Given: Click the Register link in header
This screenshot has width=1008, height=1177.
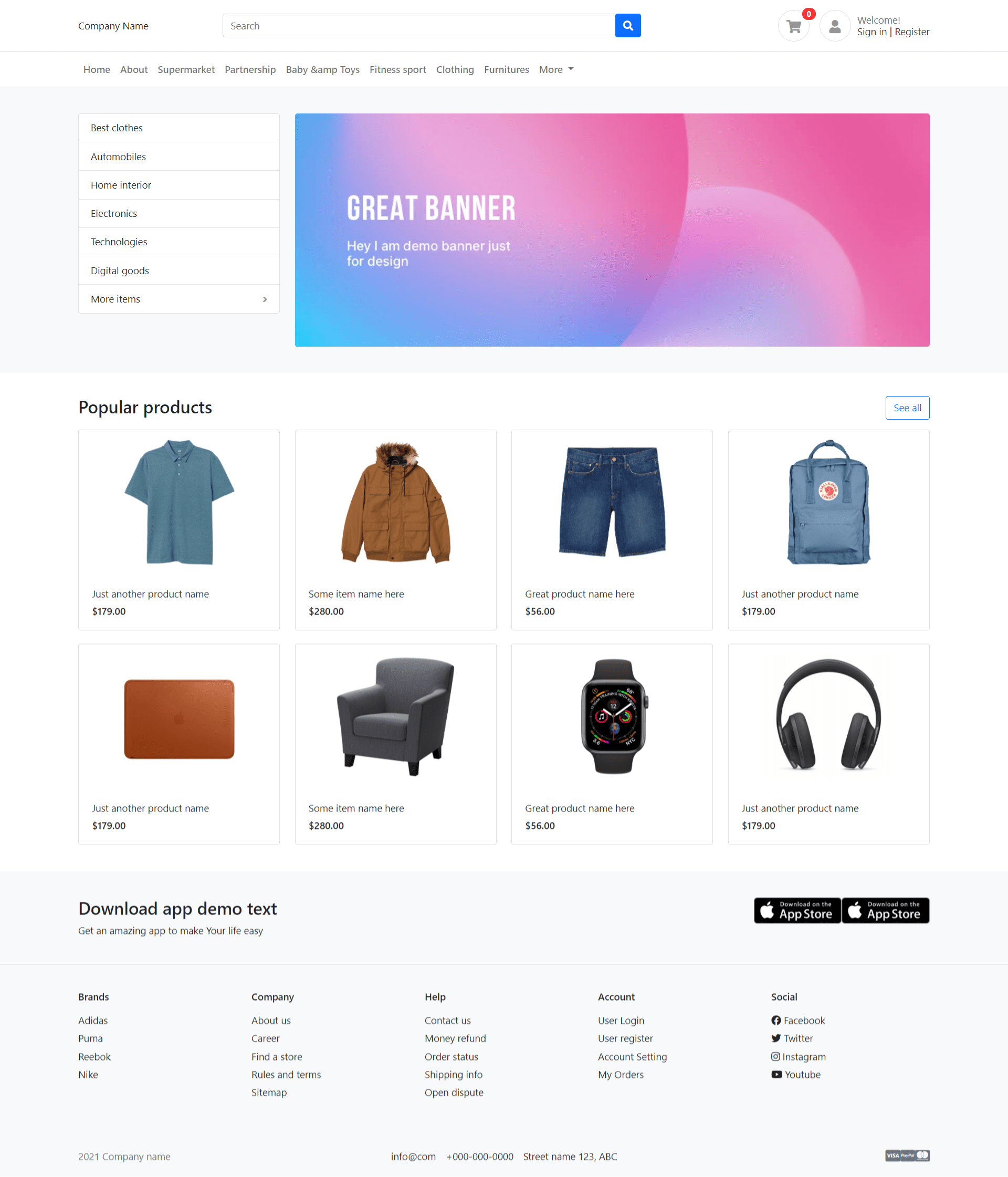Looking at the screenshot, I should click(911, 32).
